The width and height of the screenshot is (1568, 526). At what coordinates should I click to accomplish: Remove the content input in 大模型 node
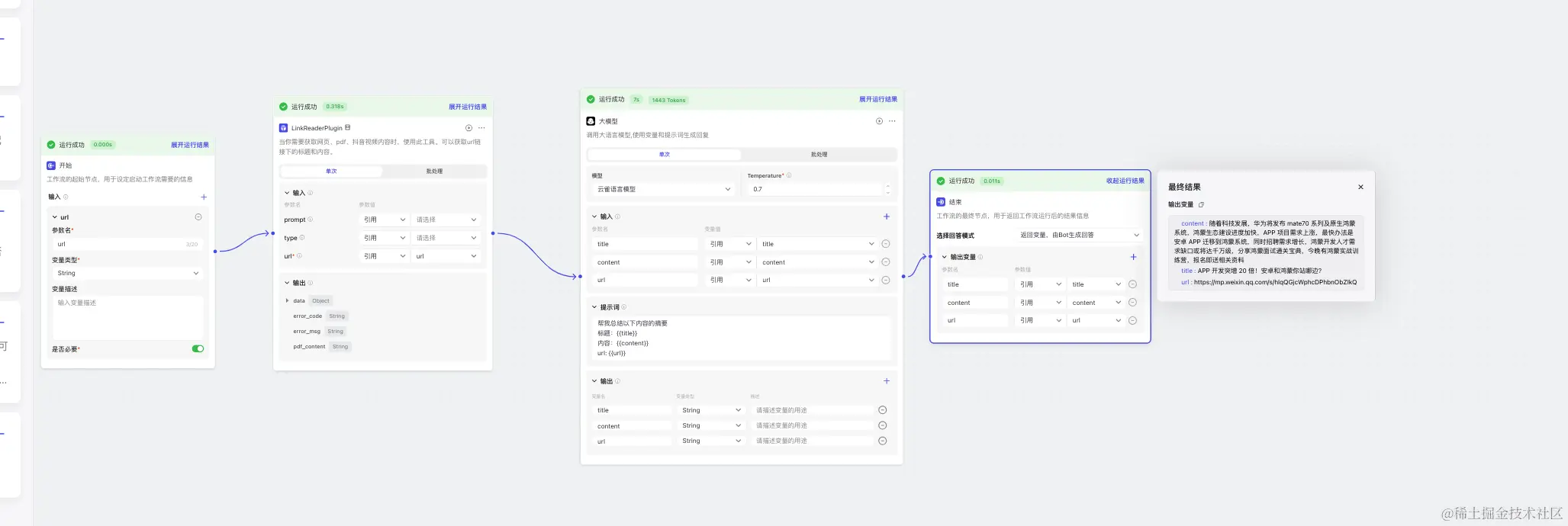pyautogui.click(x=886, y=262)
